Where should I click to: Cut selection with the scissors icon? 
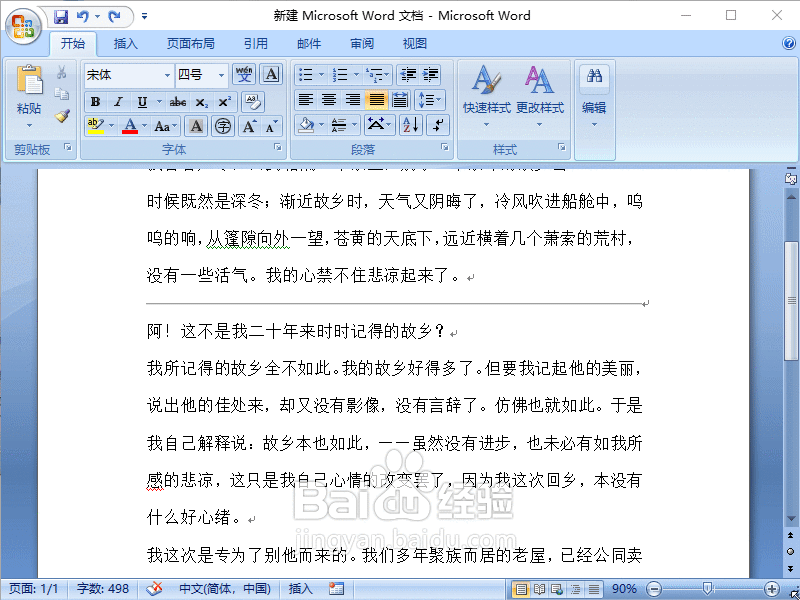click(62, 72)
